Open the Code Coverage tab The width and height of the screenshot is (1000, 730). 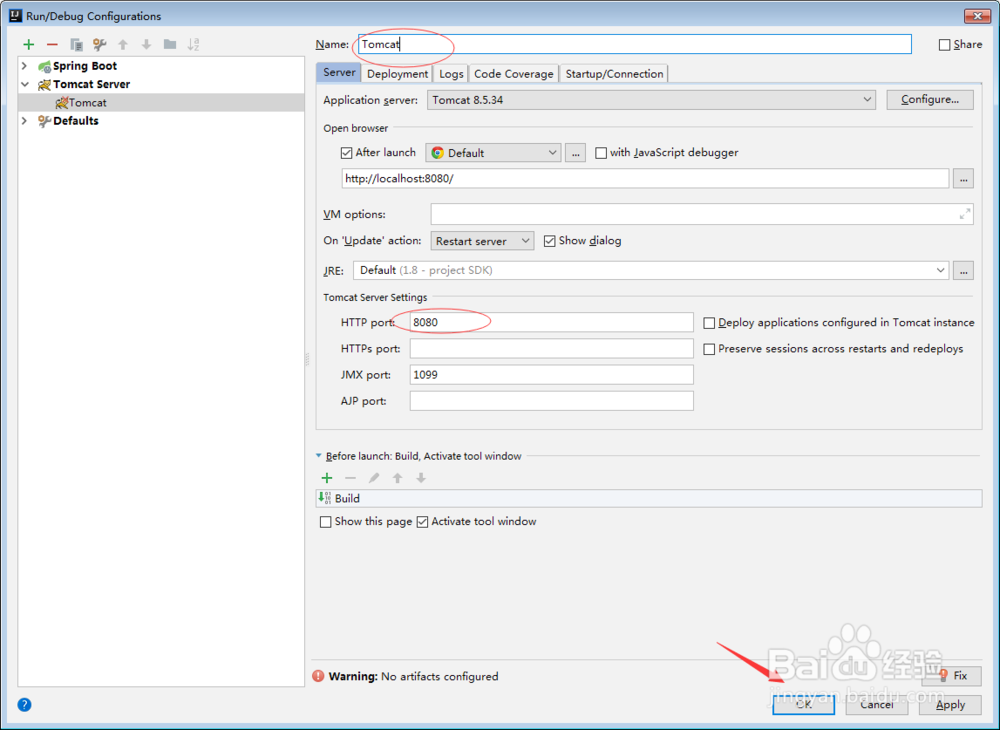click(513, 74)
